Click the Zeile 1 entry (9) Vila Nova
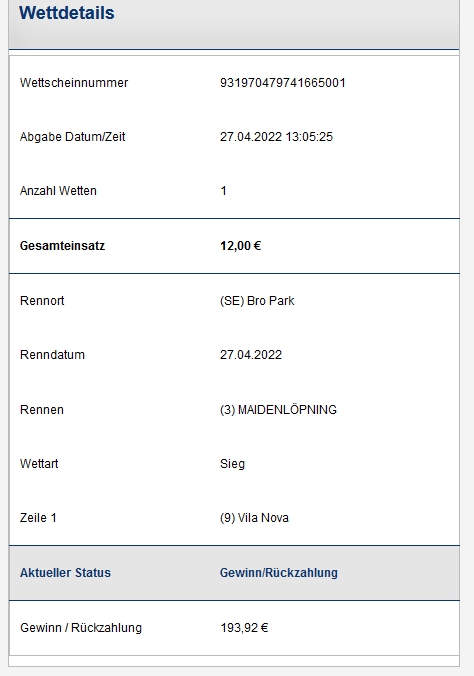The height and width of the screenshot is (676, 474). 254,518
